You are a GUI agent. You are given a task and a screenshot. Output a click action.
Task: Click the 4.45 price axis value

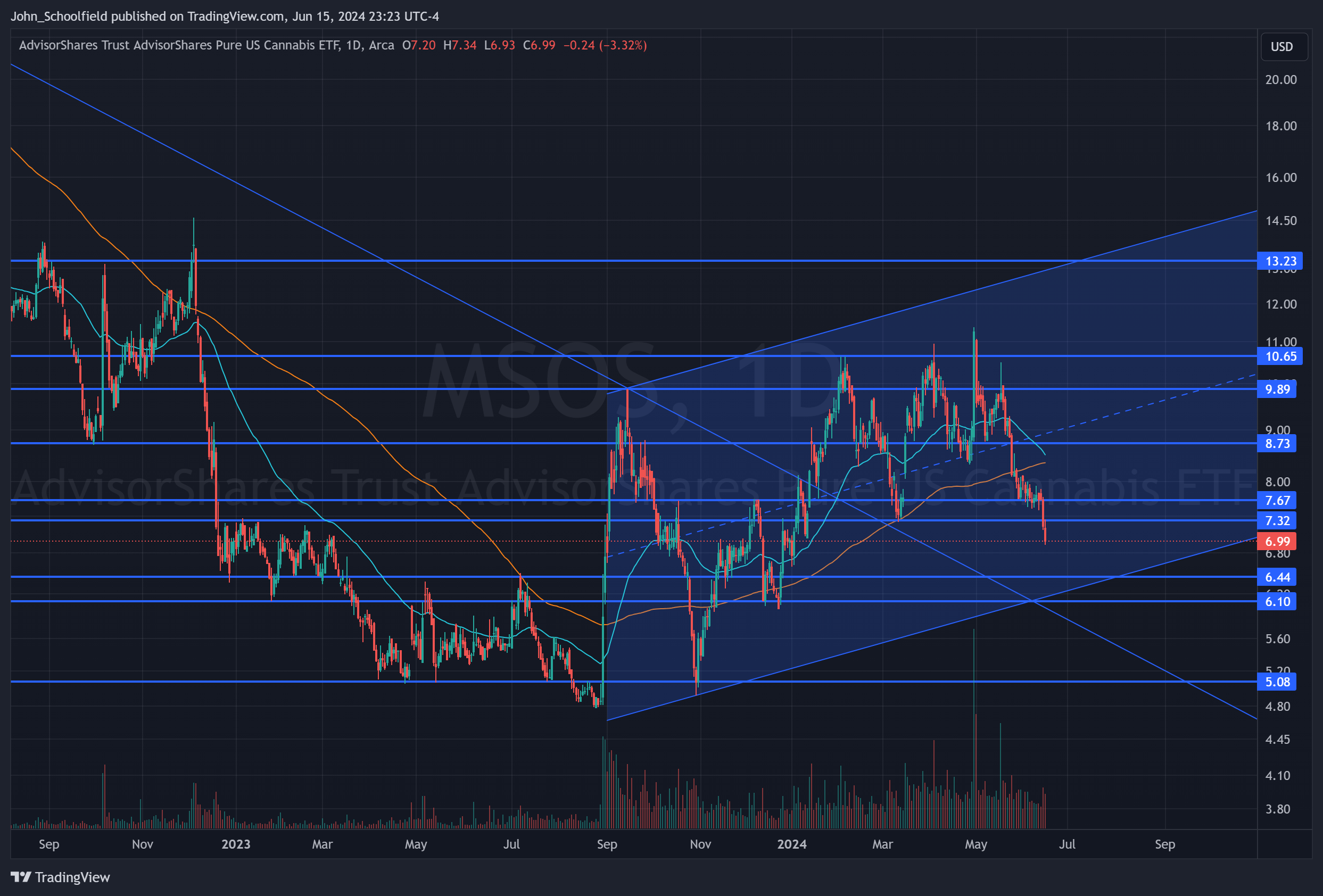1277,740
